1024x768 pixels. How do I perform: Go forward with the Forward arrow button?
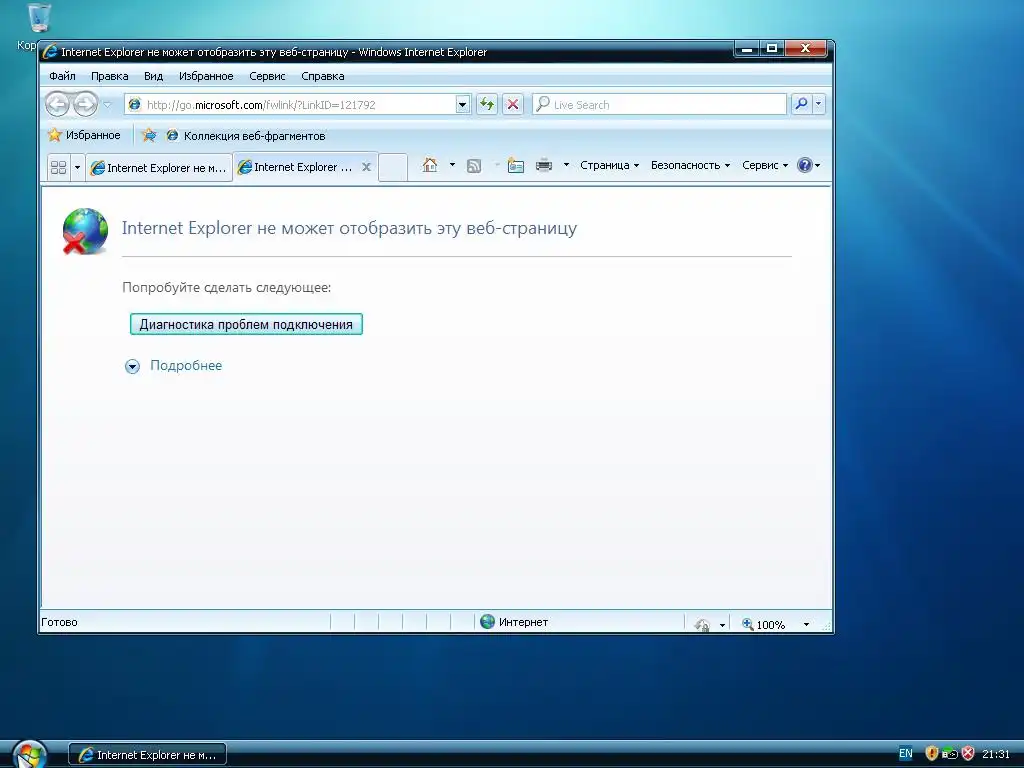85,104
